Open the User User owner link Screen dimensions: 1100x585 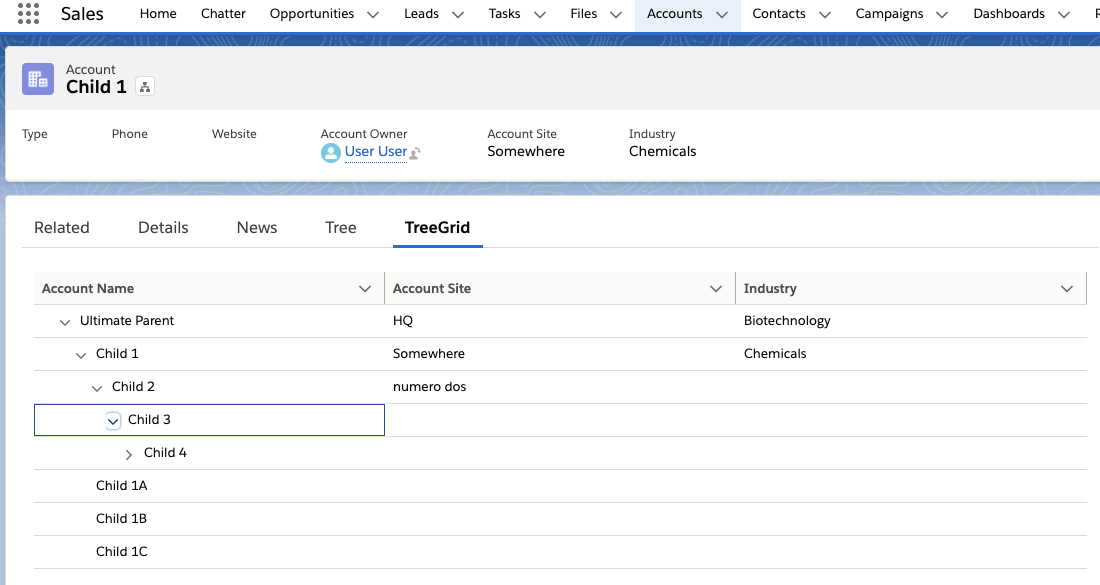376,152
